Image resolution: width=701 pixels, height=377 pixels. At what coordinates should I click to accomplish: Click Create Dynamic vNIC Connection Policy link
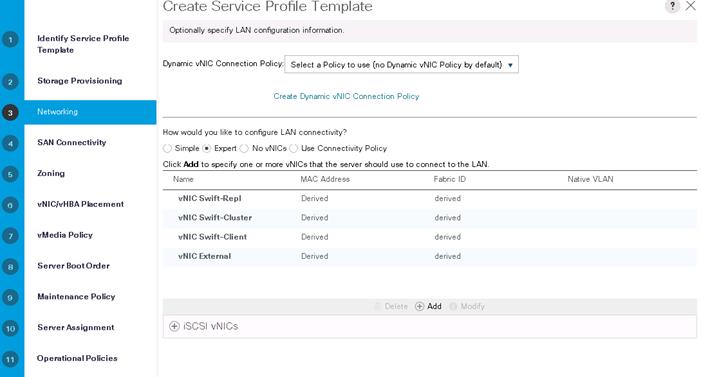(x=346, y=96)
